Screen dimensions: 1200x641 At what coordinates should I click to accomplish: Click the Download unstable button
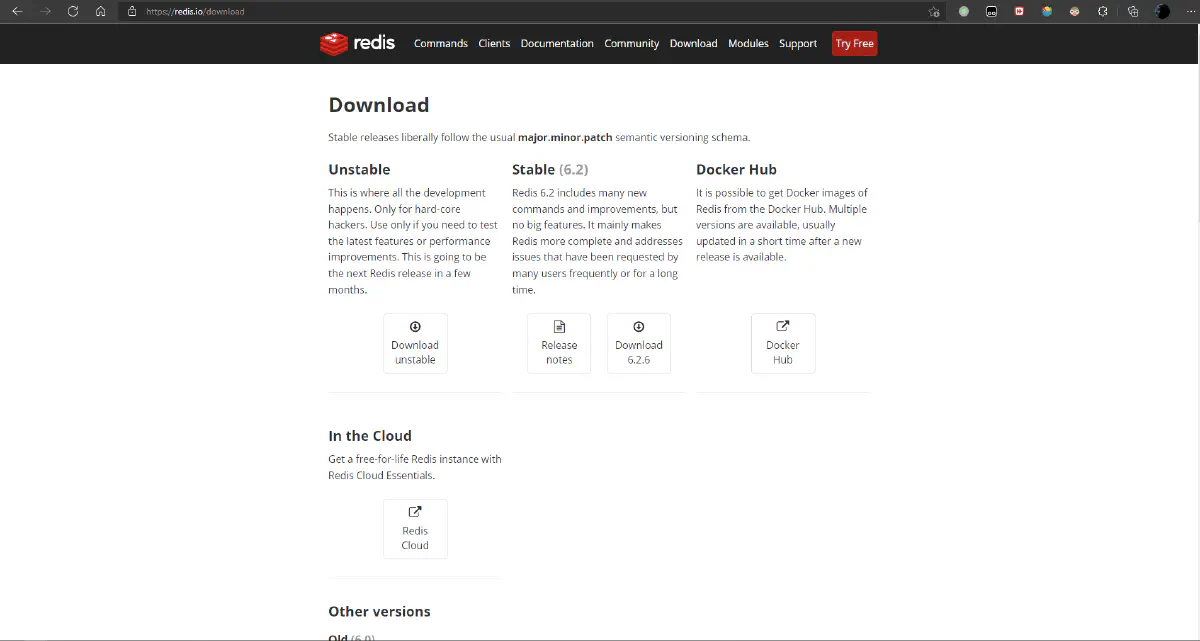click(x=415, y=343)
